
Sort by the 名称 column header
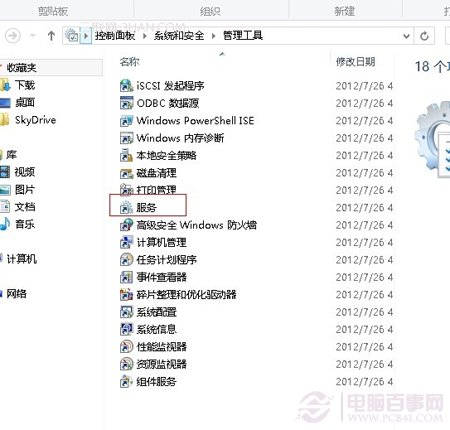point(129,62)
